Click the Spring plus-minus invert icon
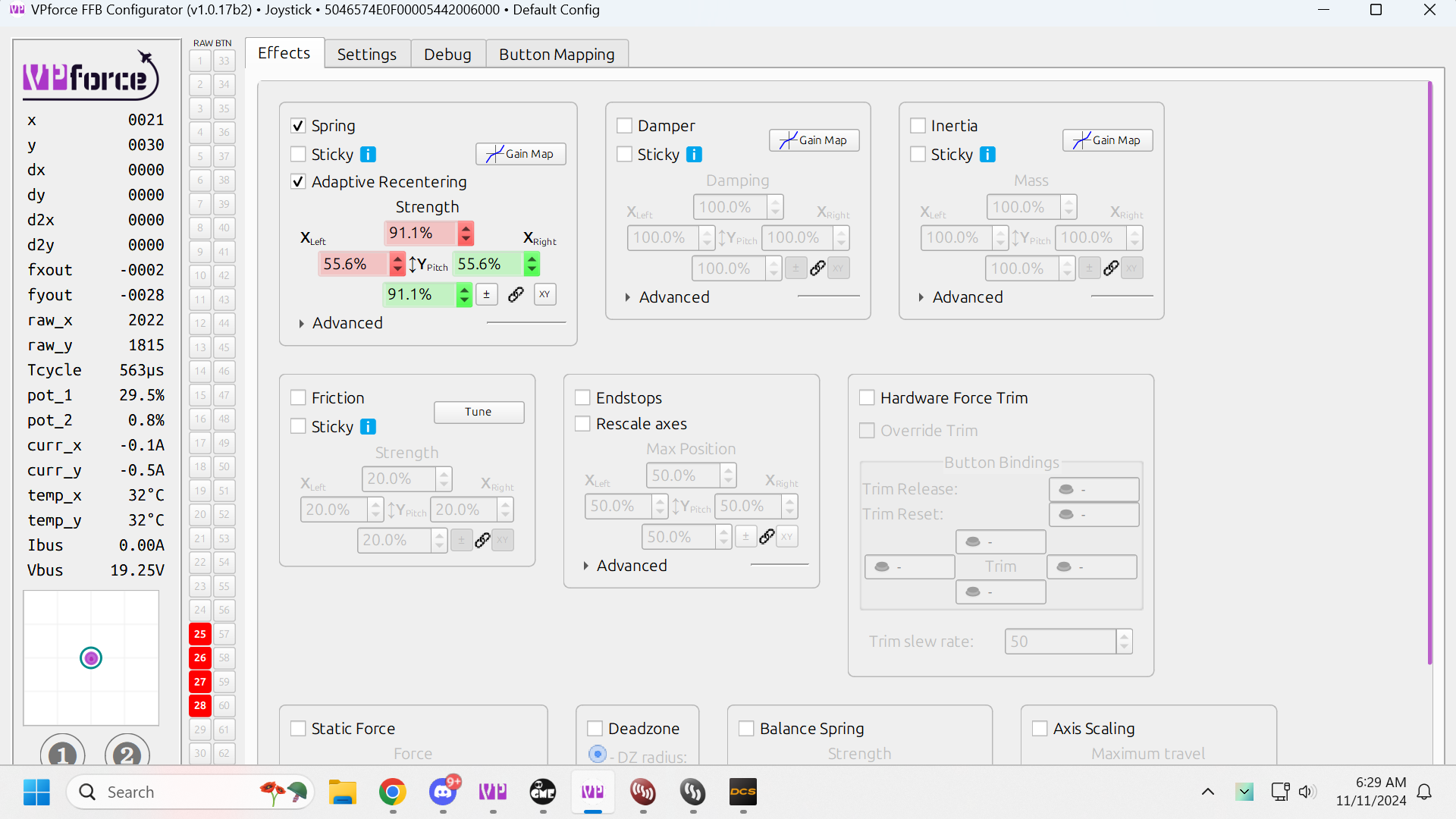Image resolution: width=1456 pixels, height=819 pixels. click(x=487, y=294)
